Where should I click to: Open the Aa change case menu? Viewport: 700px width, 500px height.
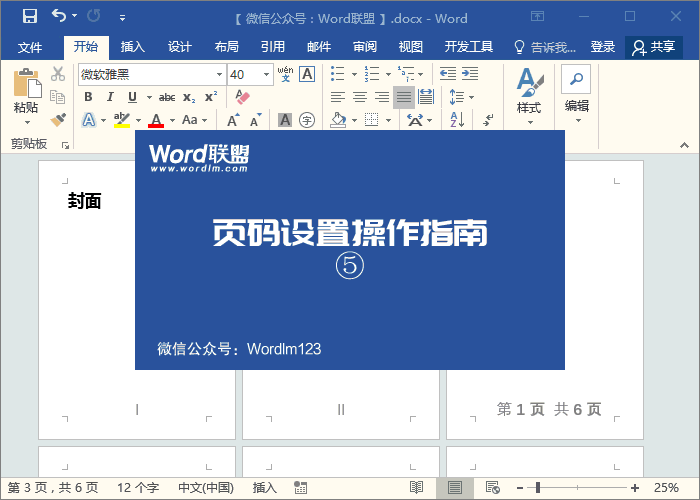click(x=195, y=120)
